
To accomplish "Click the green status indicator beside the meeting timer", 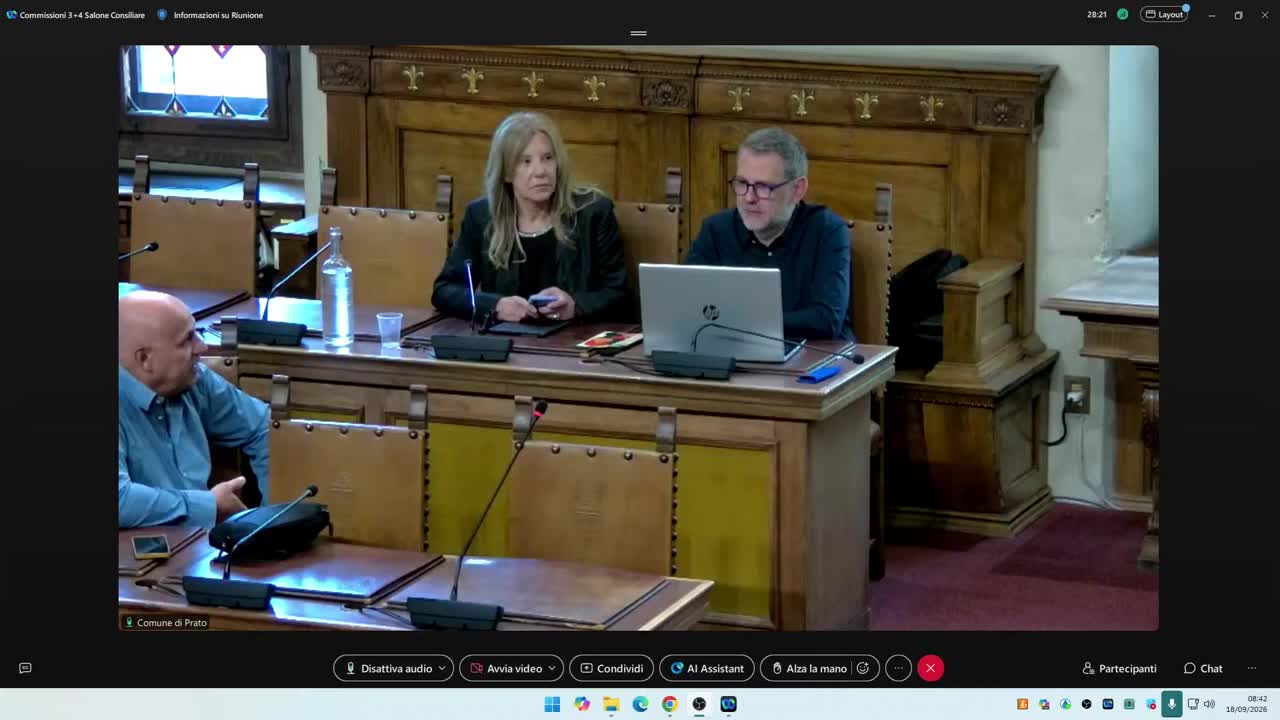I will tap(1122, 15).
